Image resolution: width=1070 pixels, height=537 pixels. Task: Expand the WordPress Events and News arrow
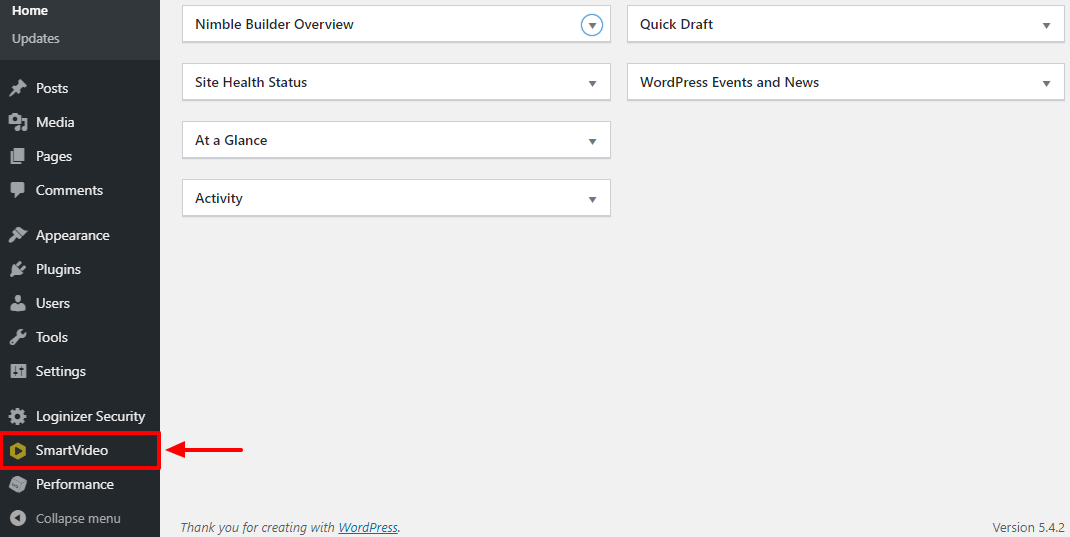click(1046, 83)
